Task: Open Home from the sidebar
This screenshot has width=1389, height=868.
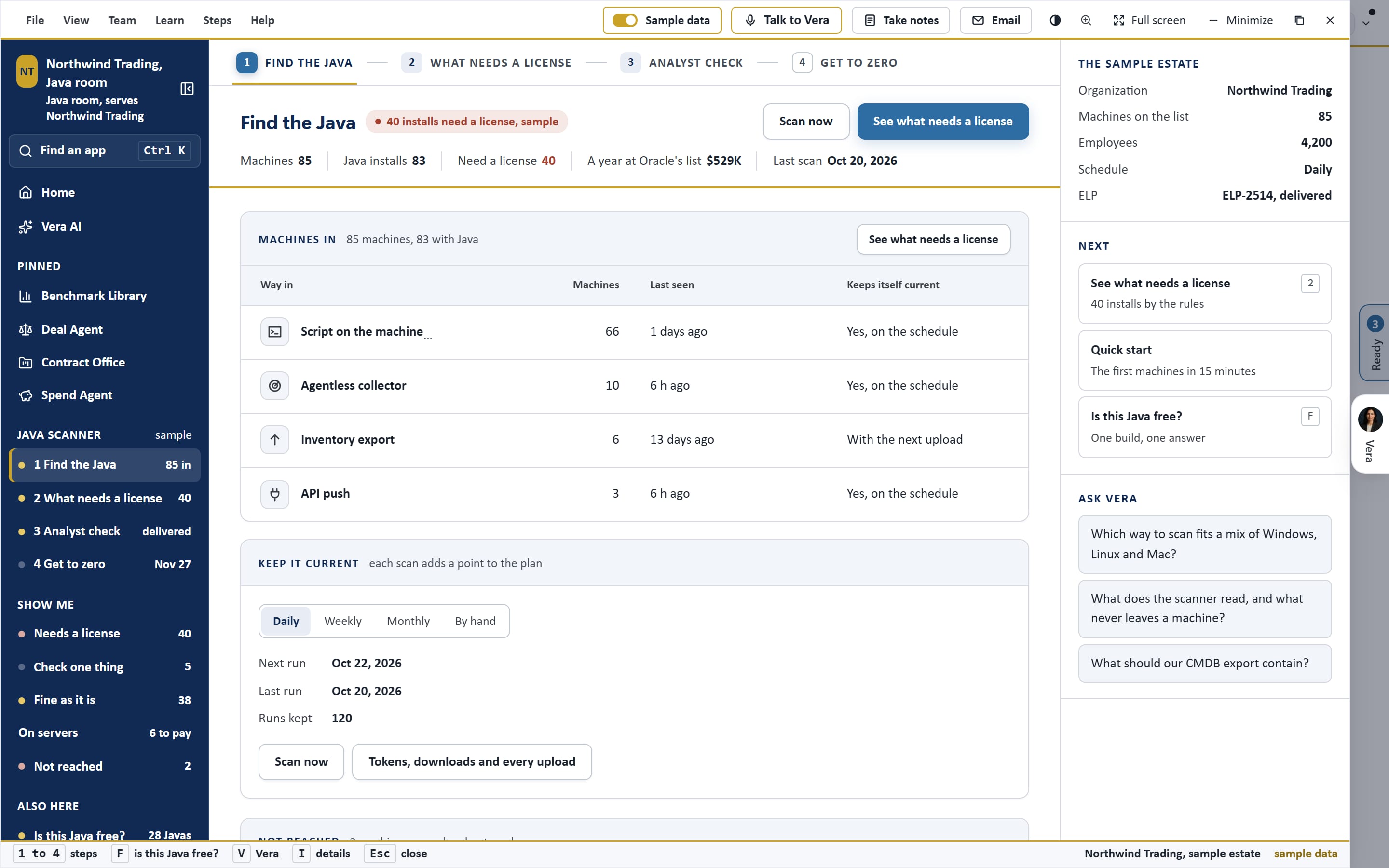Action: (x=105, y=192)
